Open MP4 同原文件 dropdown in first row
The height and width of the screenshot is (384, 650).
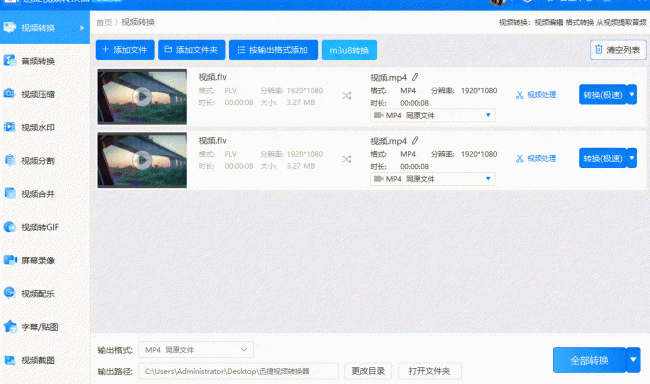pyautogui.click(x=432, y=115)
